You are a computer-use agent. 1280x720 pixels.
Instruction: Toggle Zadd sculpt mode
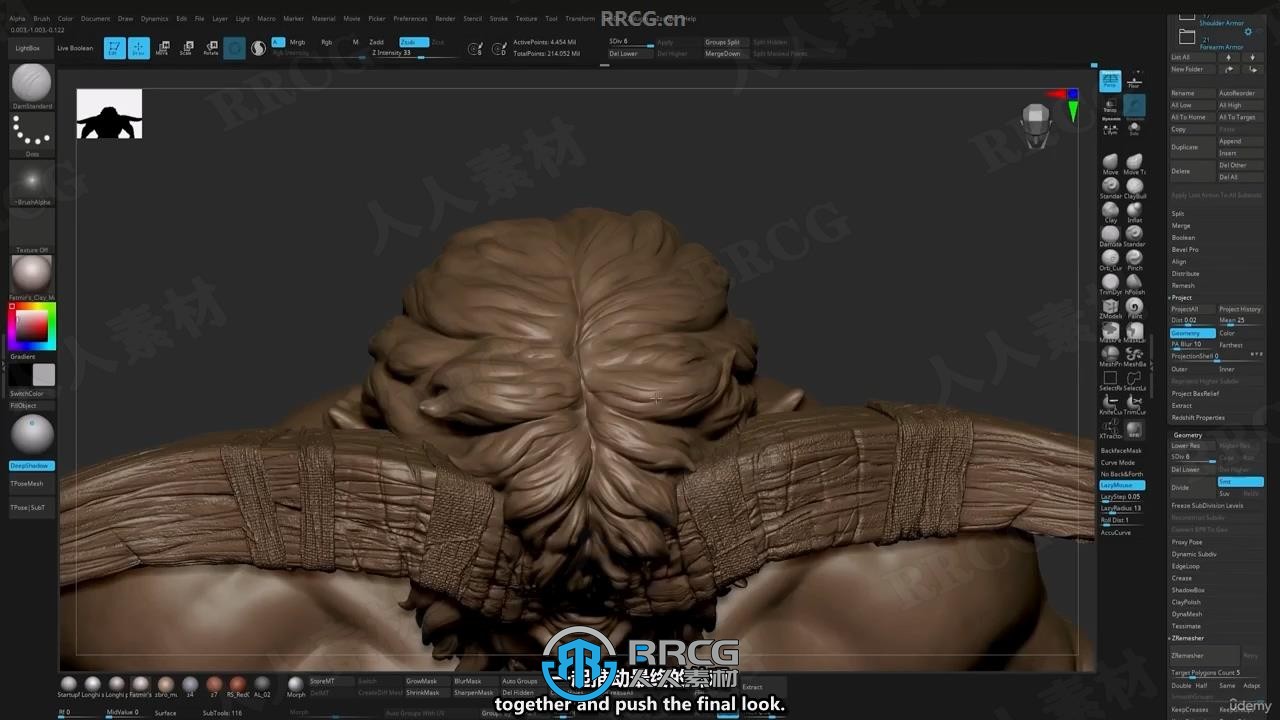tap(377, 42)
